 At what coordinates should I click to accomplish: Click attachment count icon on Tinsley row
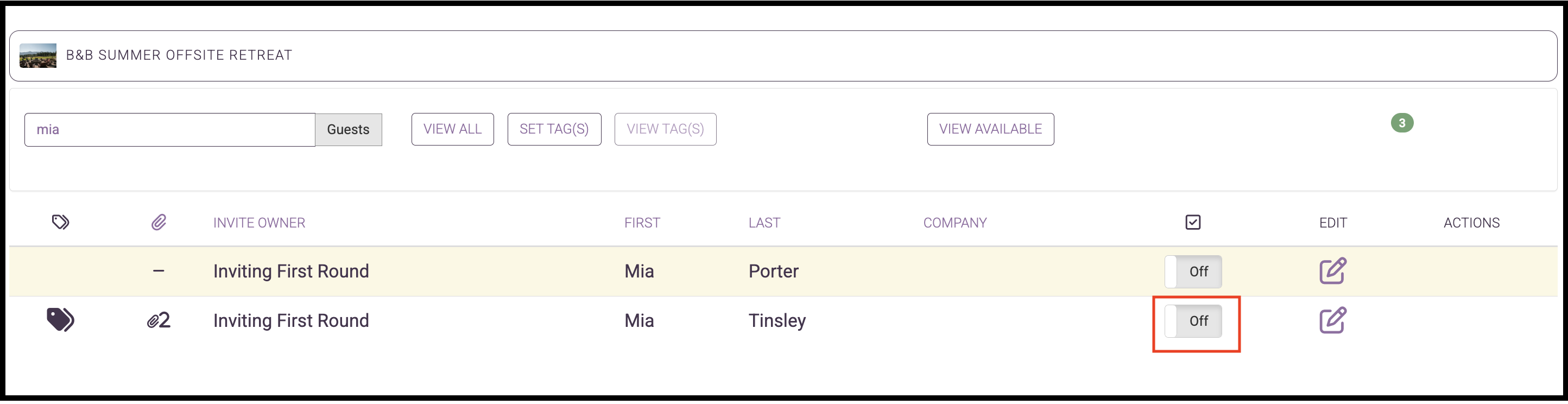point(158,320)
